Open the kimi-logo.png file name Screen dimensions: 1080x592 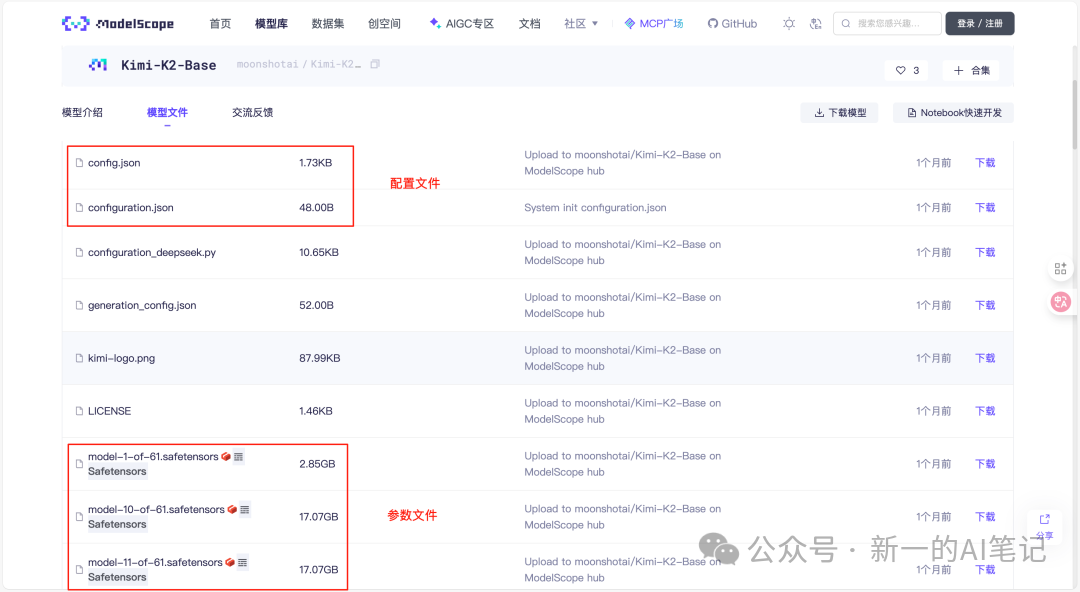coord(121,358)
